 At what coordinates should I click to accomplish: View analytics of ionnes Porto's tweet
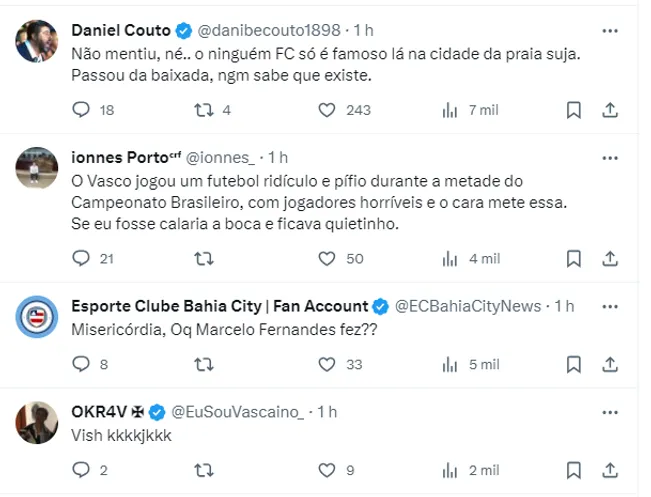pyautogui.click(x=450, y=258)
